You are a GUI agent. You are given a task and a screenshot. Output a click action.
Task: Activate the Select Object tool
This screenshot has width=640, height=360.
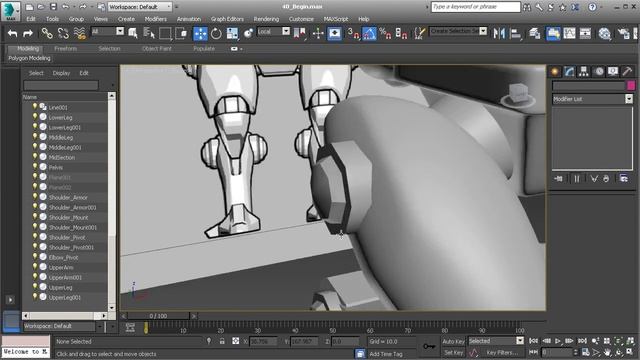(x=133, y=33)
